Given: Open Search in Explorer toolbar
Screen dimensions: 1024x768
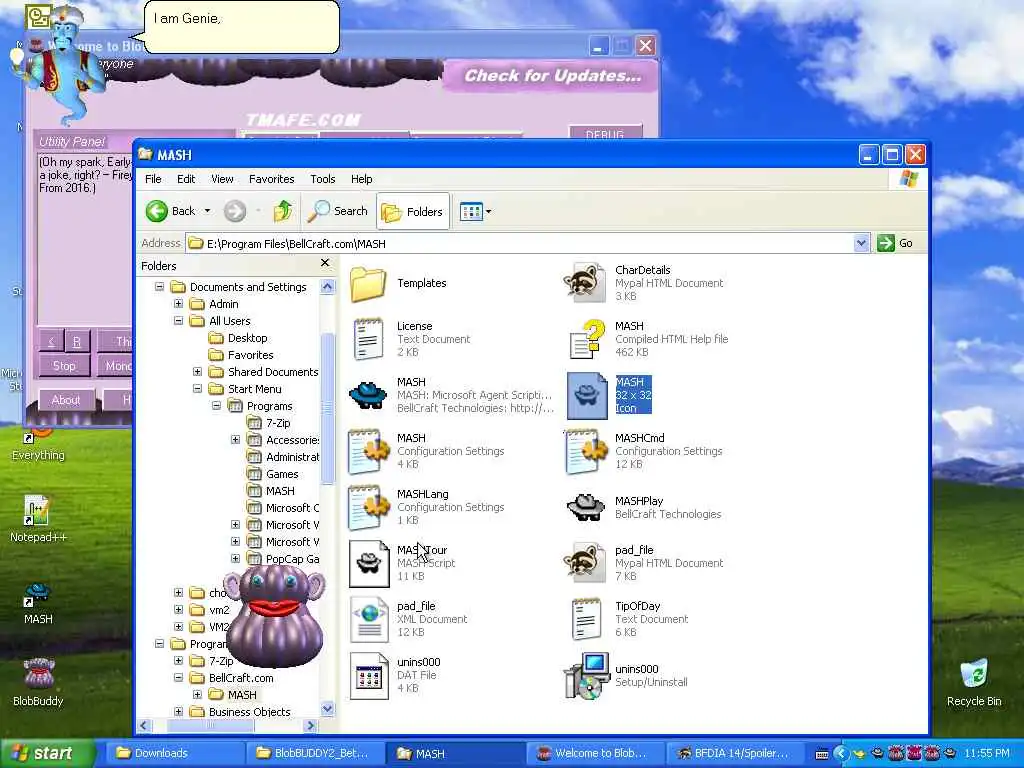Looking at the screenshot, I should [x=338, y=211].
